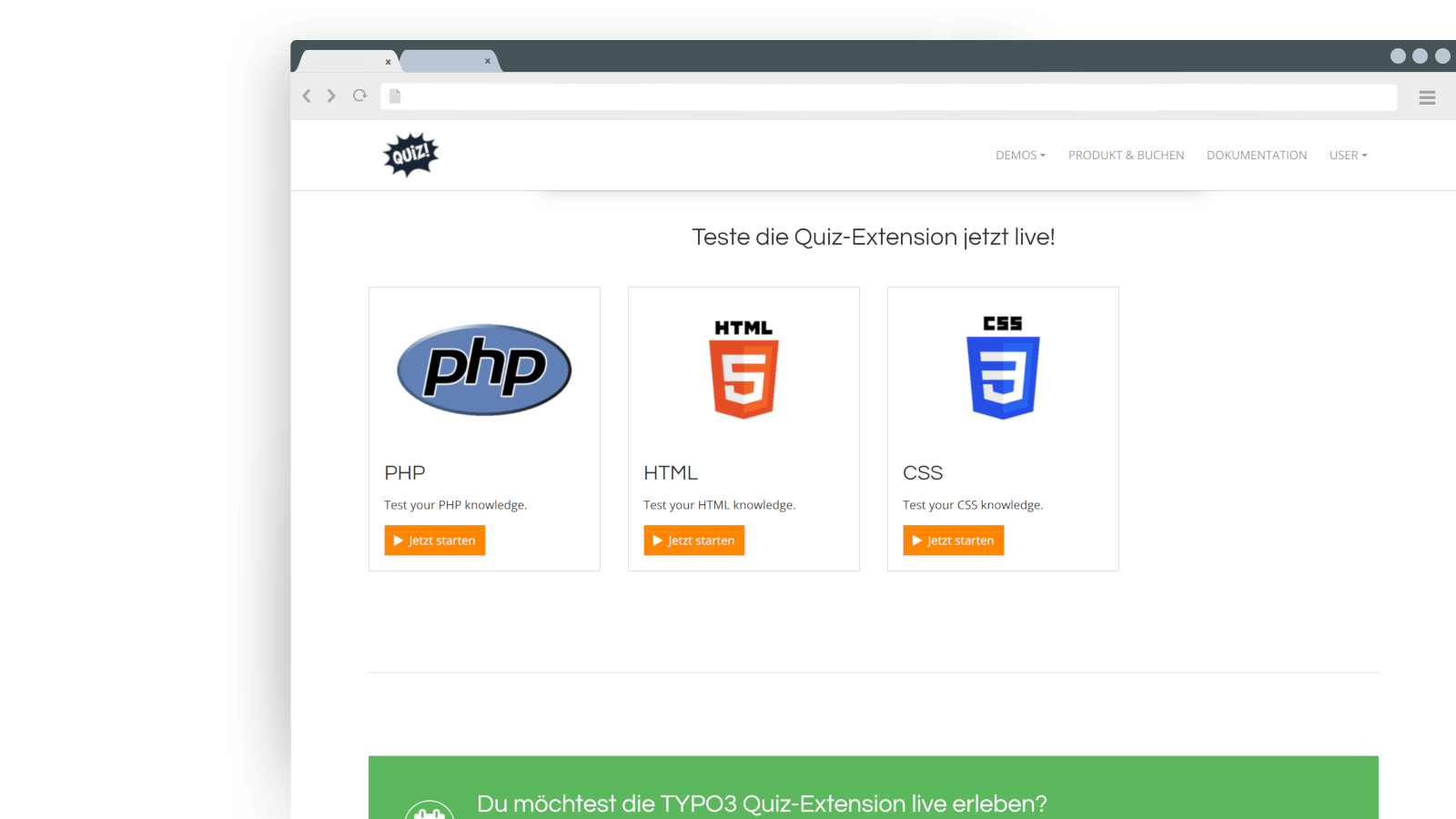This screenshot has width=1456, height=819.
Task: Click the green banner TYPO3 Quiz-Extension heading
Action: (762, 804)
